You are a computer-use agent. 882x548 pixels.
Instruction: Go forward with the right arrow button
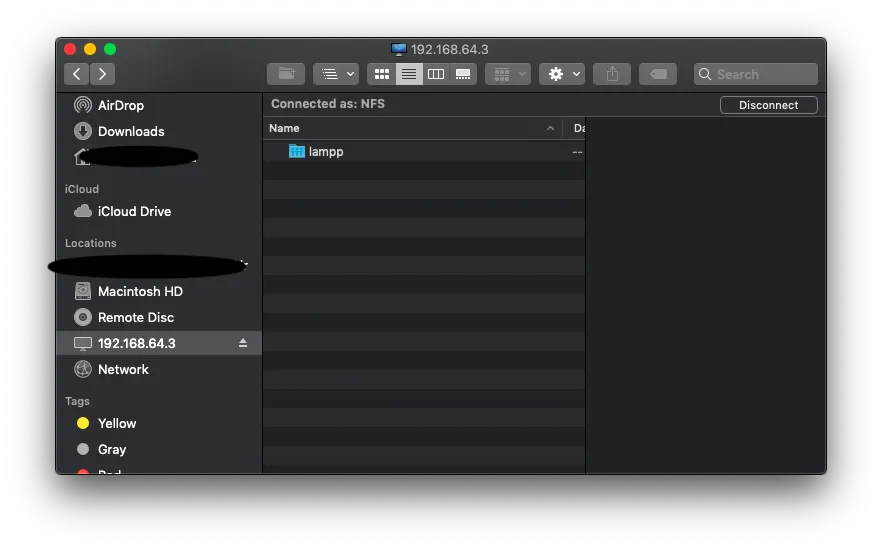coord(102,74)
